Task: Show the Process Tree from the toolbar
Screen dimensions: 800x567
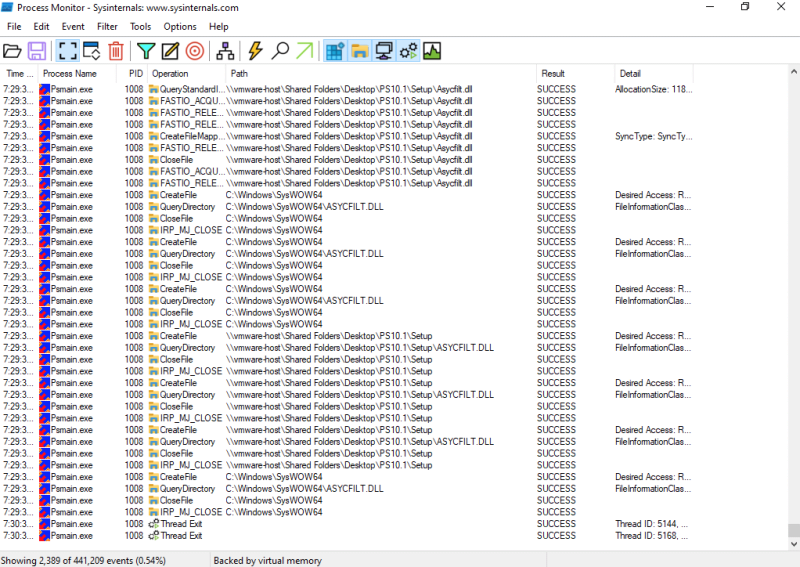Action: (225, 51)
